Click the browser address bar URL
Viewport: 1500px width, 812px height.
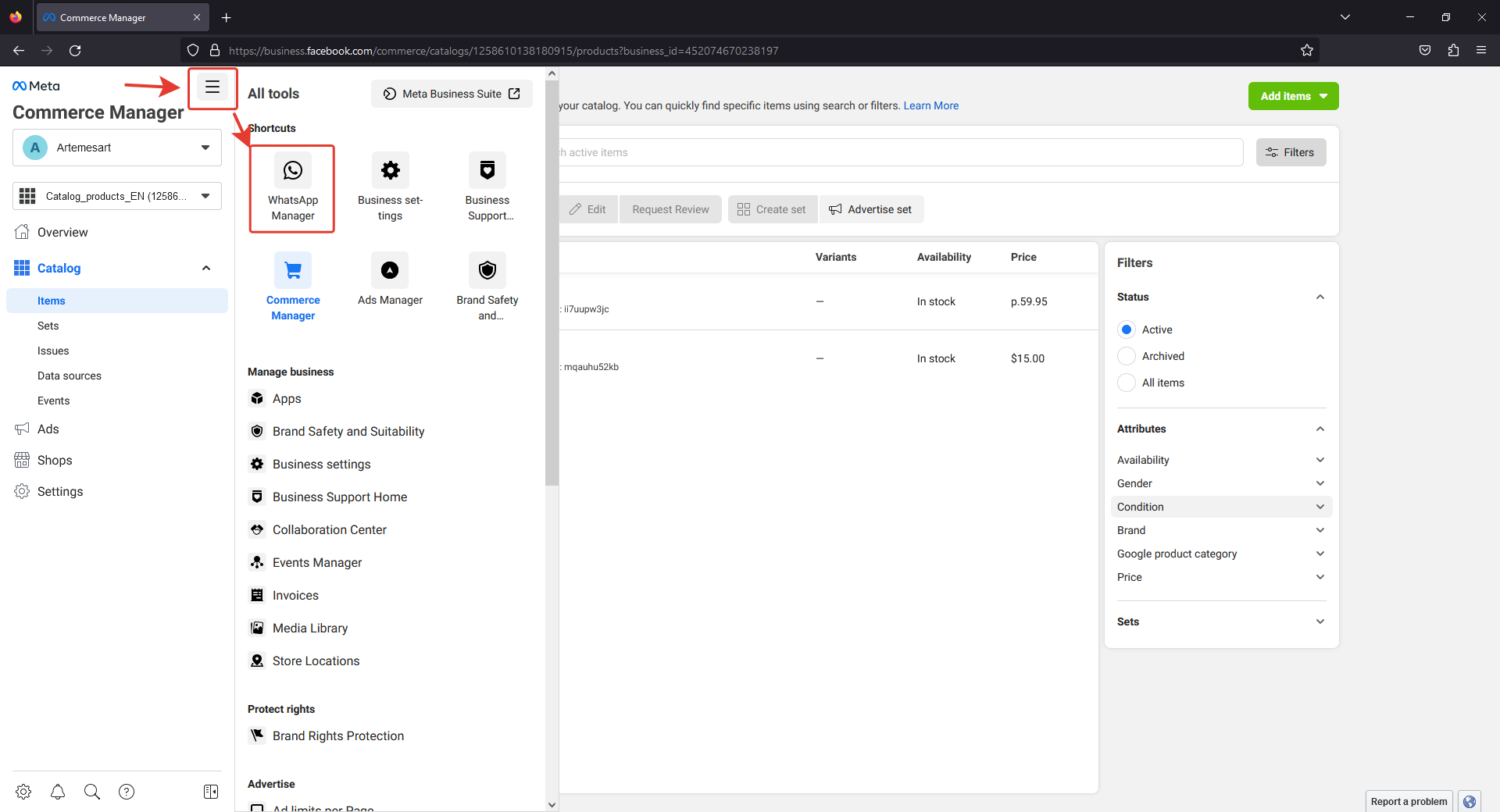(x=504, y=51)
